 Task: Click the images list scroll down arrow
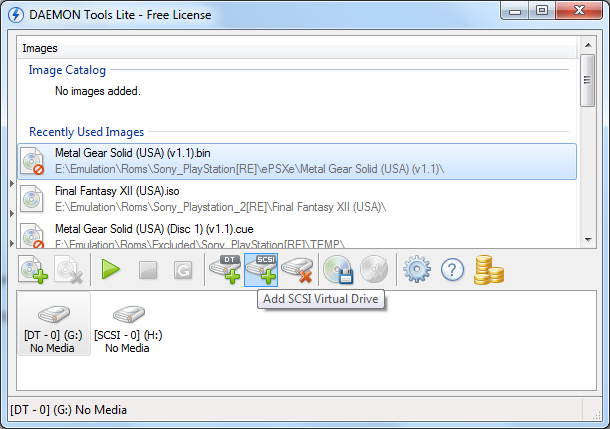(588, 240)
